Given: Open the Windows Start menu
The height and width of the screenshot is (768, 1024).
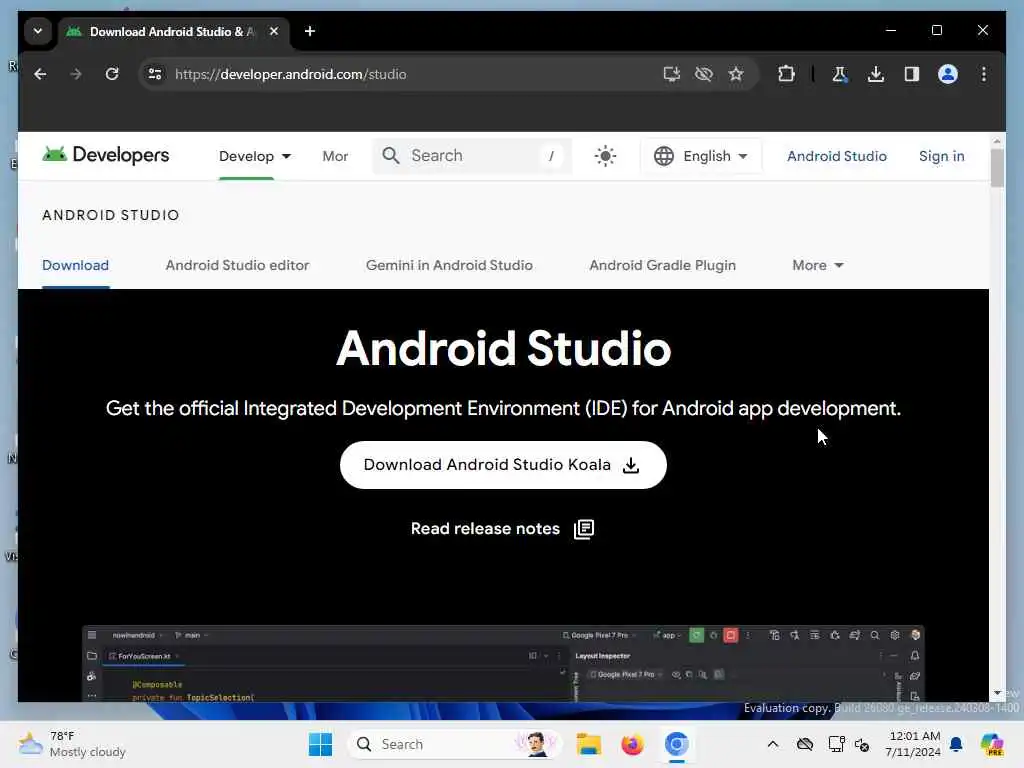Looking at the screenshot, I should (x=320, y=744).
